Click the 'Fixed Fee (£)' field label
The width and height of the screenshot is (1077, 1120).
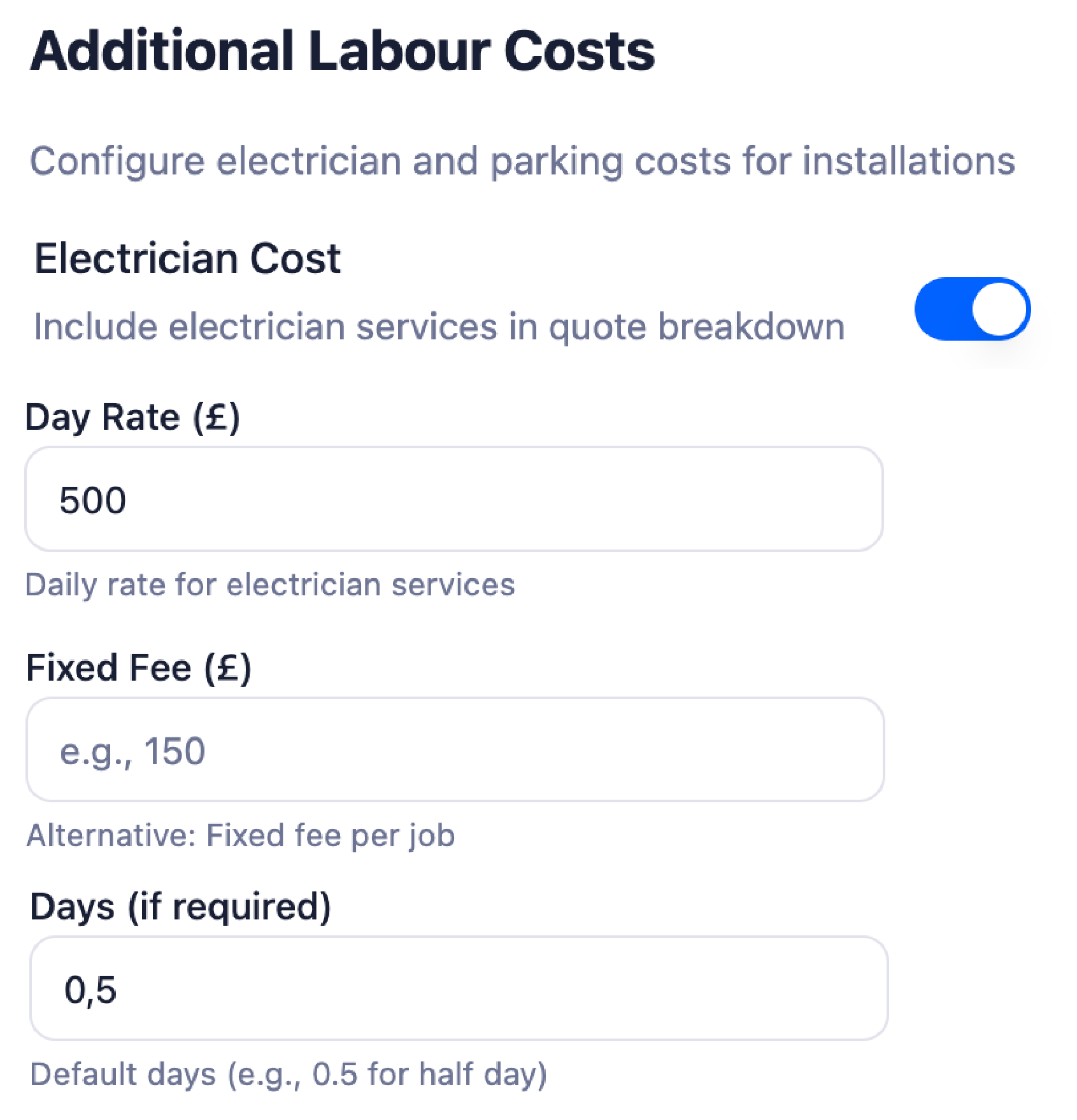point(138,668)
